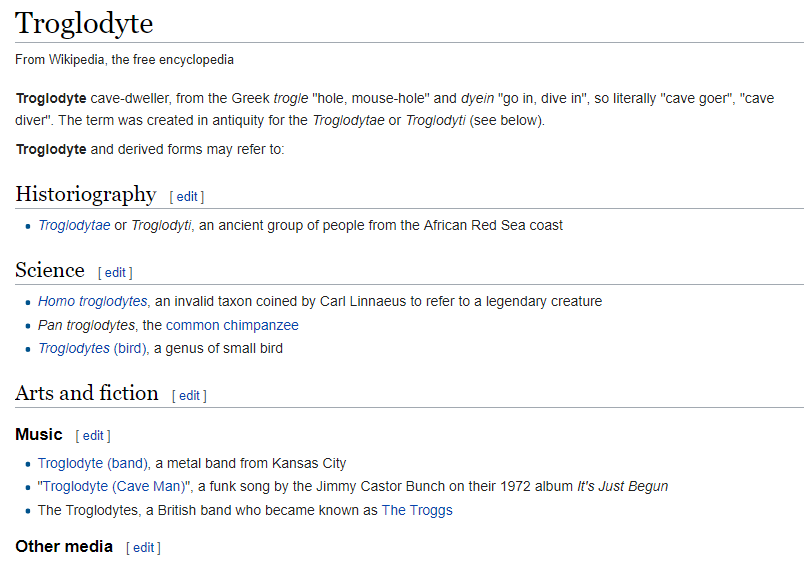Screen dimensions: 804x565
Task: Click the Arts and fiction heading
Action: click(x=87, y=393)
